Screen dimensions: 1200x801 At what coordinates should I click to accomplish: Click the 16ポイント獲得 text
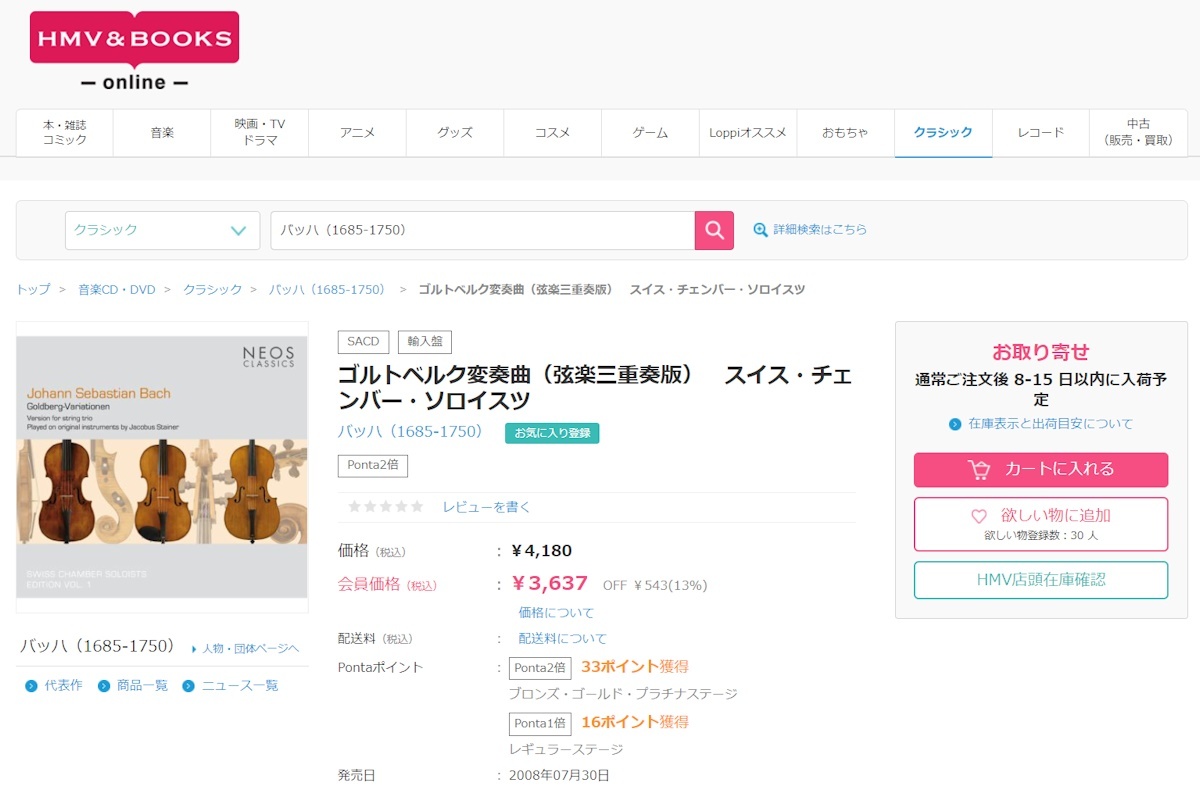[635, 722]
